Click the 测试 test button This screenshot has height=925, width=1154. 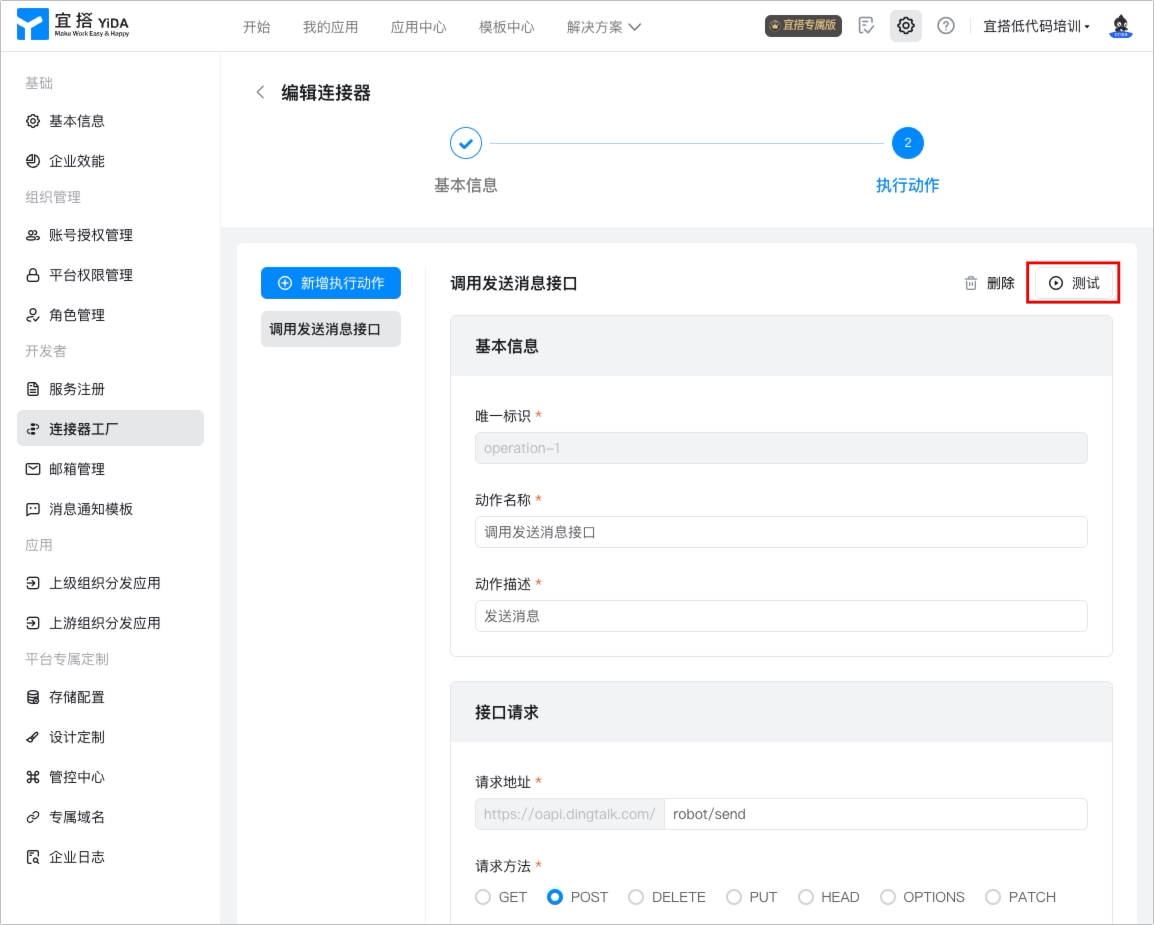pyautogui.click(x=1073, y=283)
